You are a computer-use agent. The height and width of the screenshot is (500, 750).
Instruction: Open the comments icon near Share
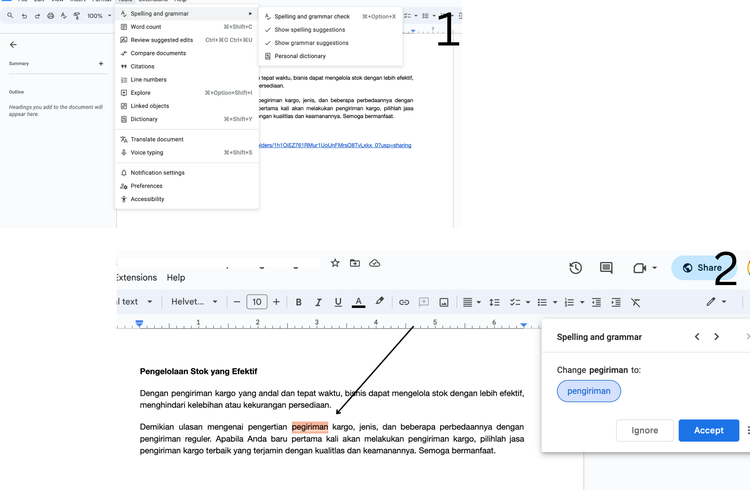pyautogui.click(x=606, y=268)
